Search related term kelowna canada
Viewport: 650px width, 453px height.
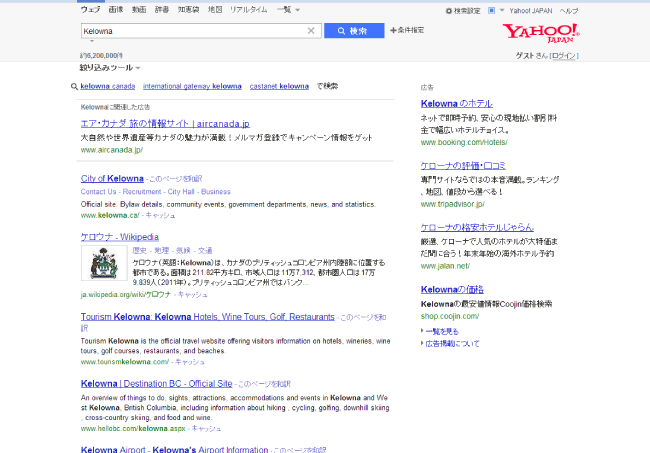[x=108, y=86]
